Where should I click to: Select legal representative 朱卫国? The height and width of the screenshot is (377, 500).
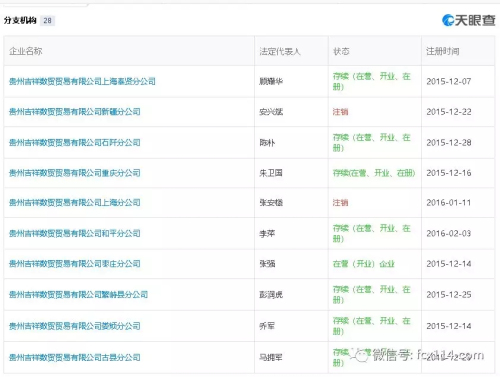(271, 173)
